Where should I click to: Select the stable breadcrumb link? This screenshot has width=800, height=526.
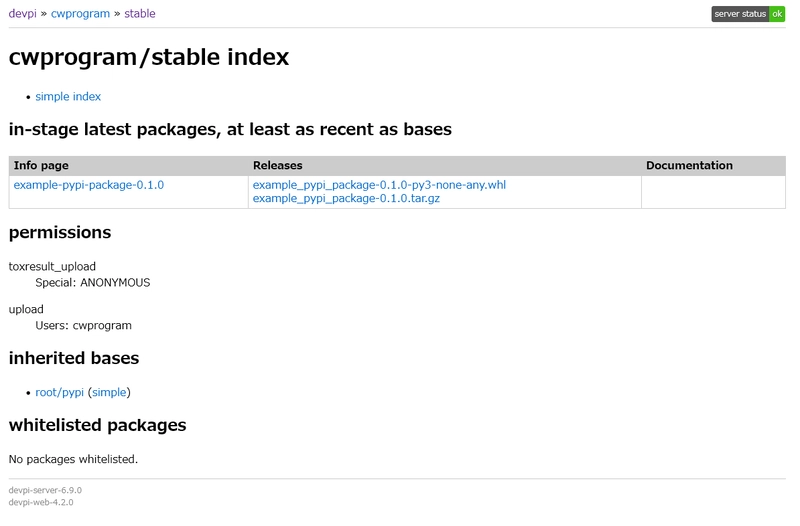pos(139,14)
